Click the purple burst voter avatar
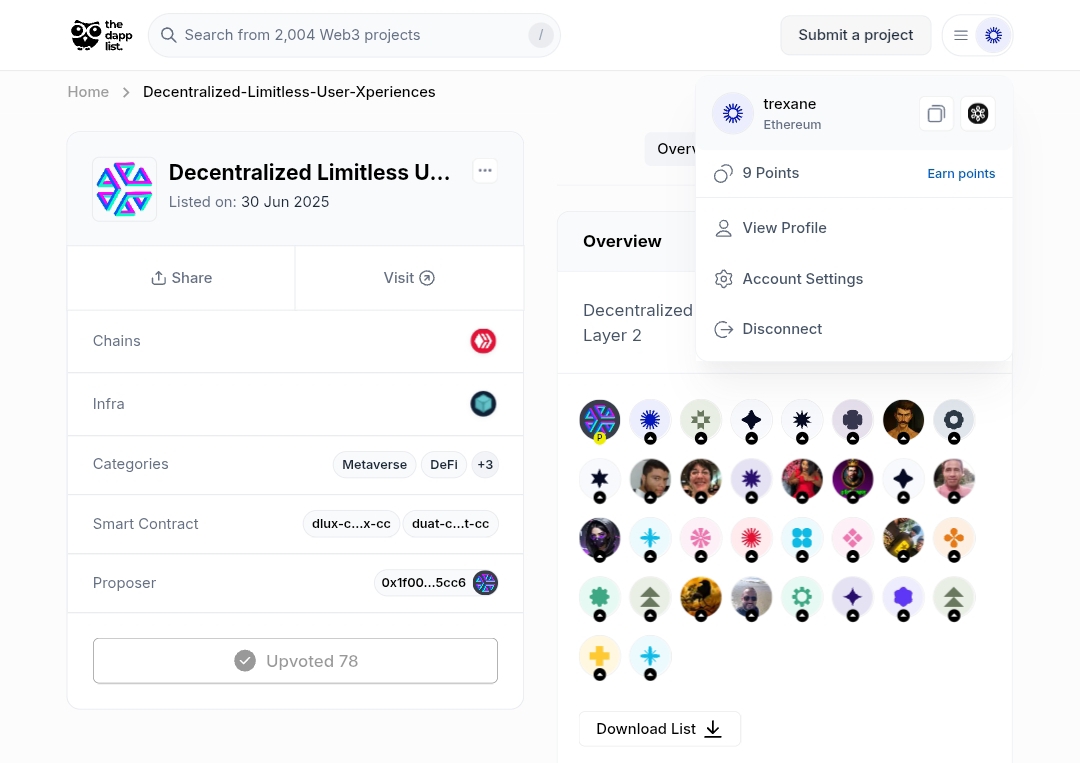1080x763 pixels. coord(751,479)
